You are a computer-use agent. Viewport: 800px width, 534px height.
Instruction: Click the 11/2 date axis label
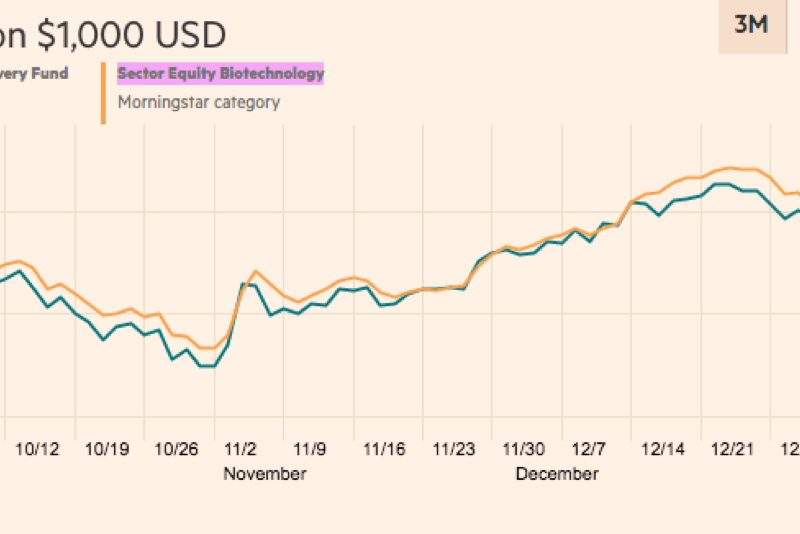tap(240, 449)
